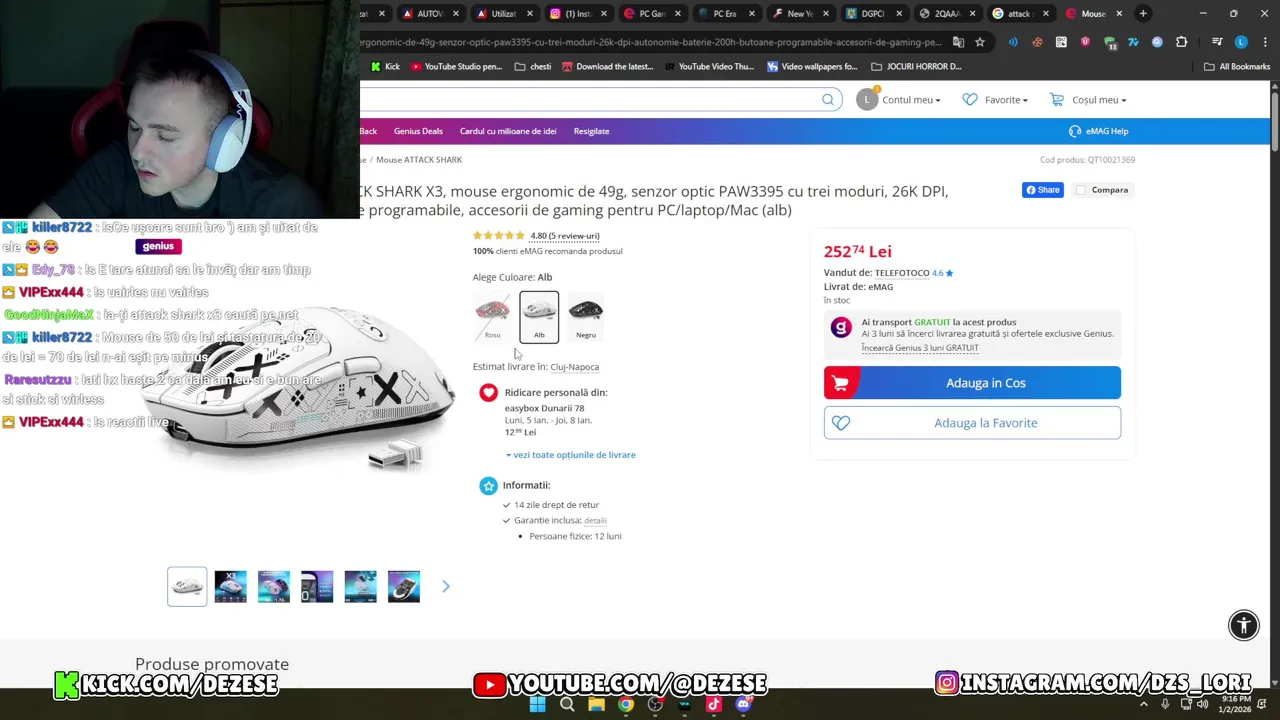Select the second X3 product thumbnail

coord(230,587)
